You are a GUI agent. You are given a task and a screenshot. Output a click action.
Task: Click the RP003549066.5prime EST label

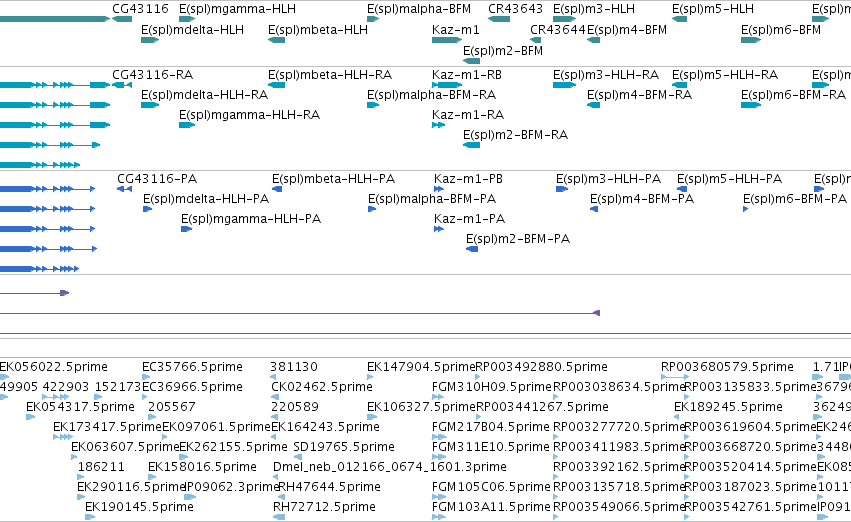pyautogui.click(x=619, y=507)
